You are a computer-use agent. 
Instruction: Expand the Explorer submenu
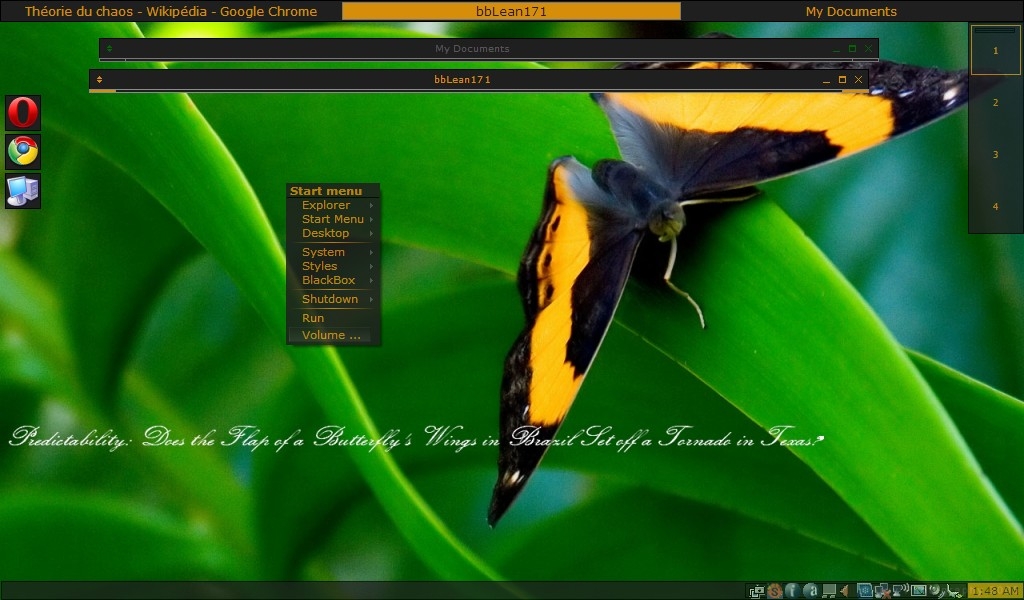coord(333,205)
